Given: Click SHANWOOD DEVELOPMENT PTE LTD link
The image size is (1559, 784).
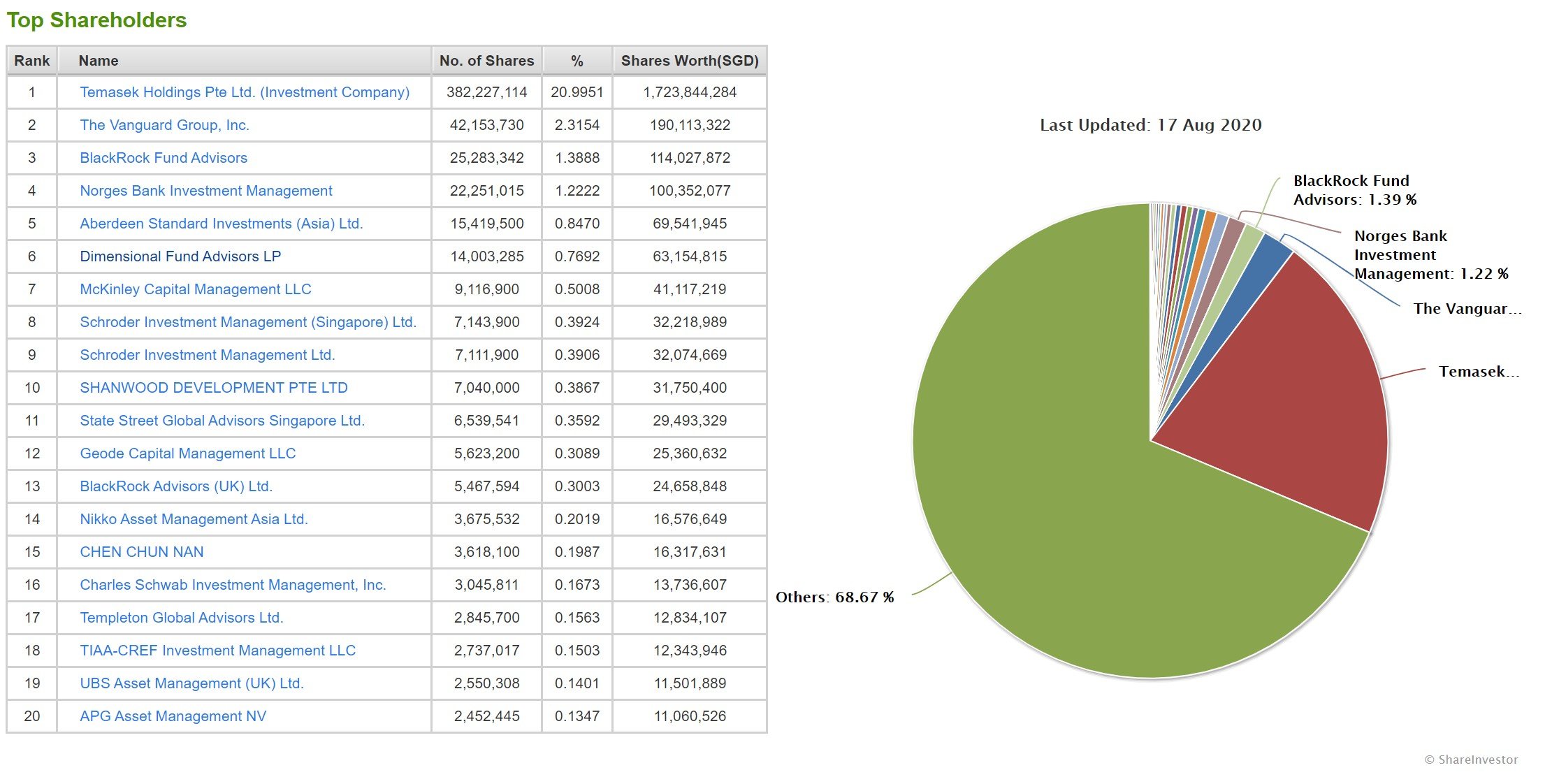Looking at the screenshot, I should pyautogui.click(x=214, y=388).
